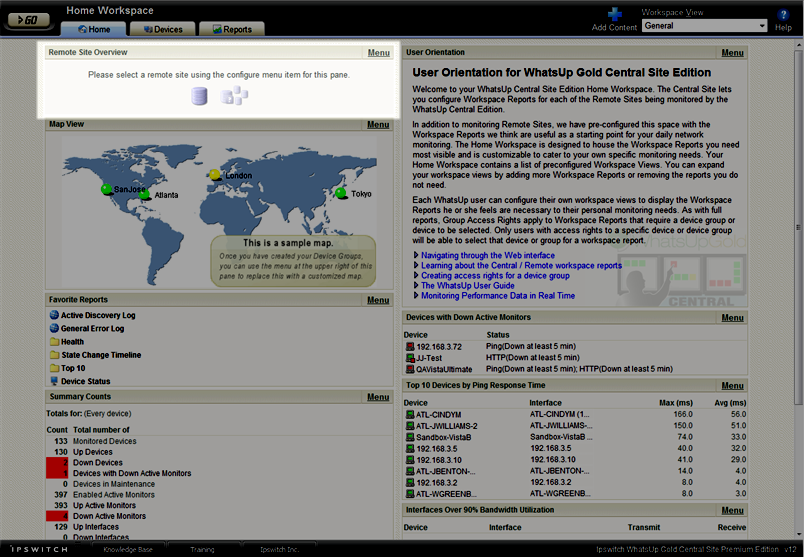Open Help via the question mark icon
Screen dimensions: 804x557
[783, 15]
